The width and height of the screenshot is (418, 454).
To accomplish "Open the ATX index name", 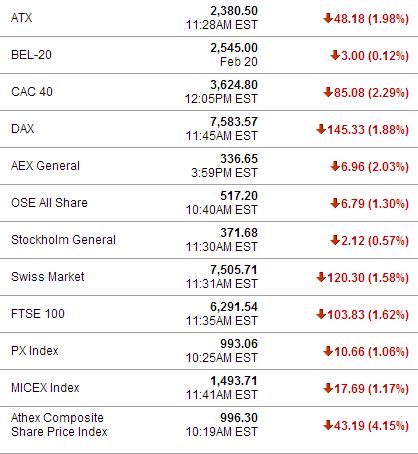I will [22, 18].
